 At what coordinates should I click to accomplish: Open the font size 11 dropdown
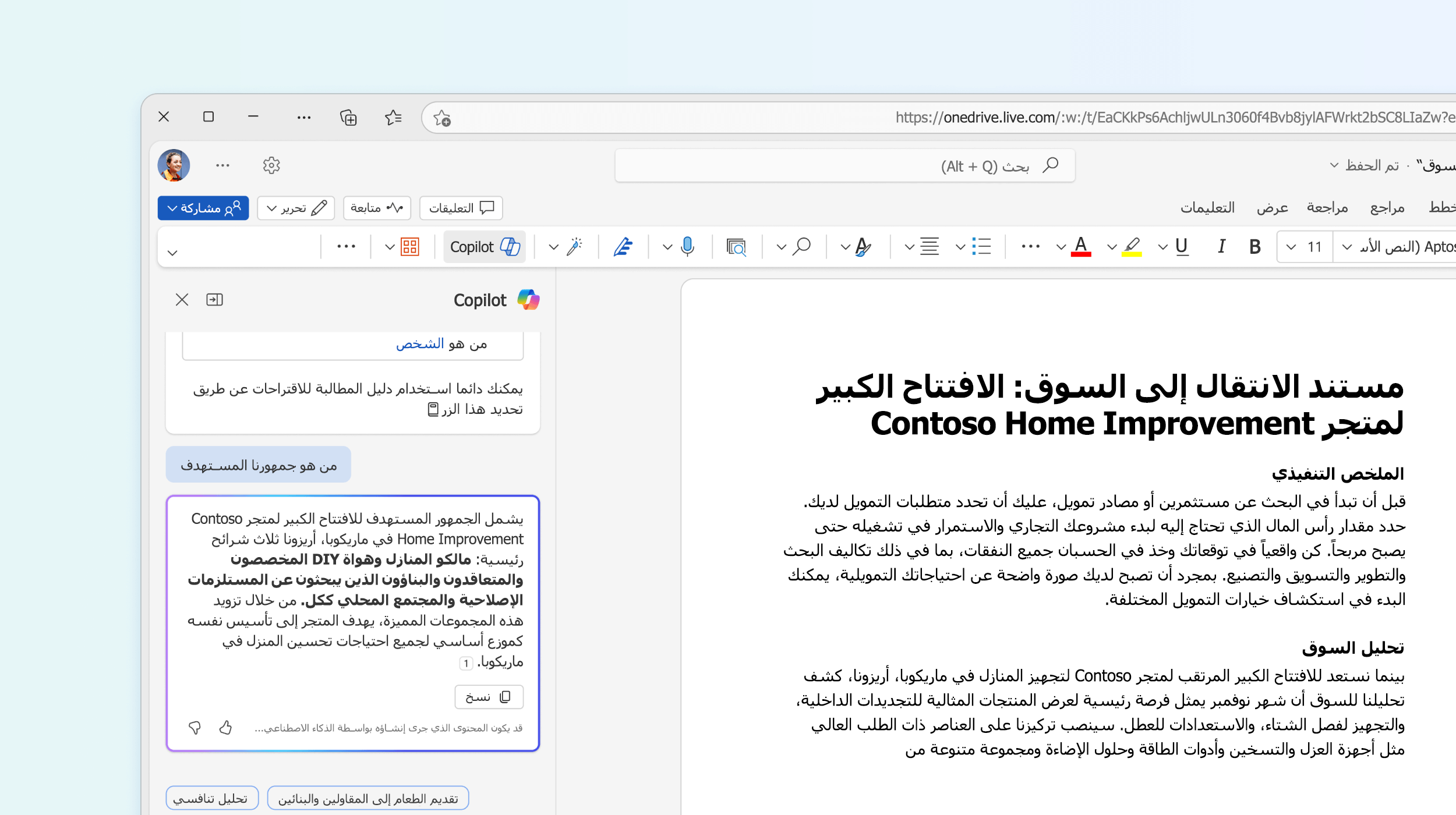tap(1305, 247)
